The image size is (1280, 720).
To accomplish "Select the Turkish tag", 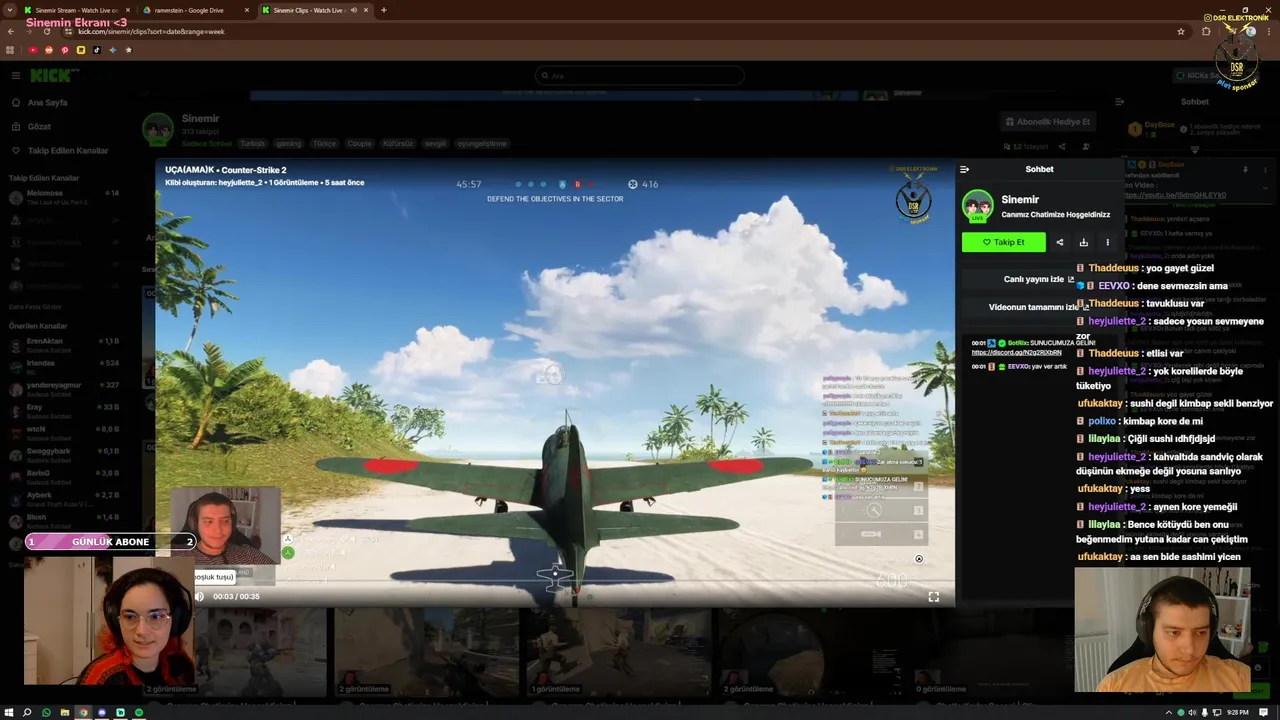I will point(252,143).
